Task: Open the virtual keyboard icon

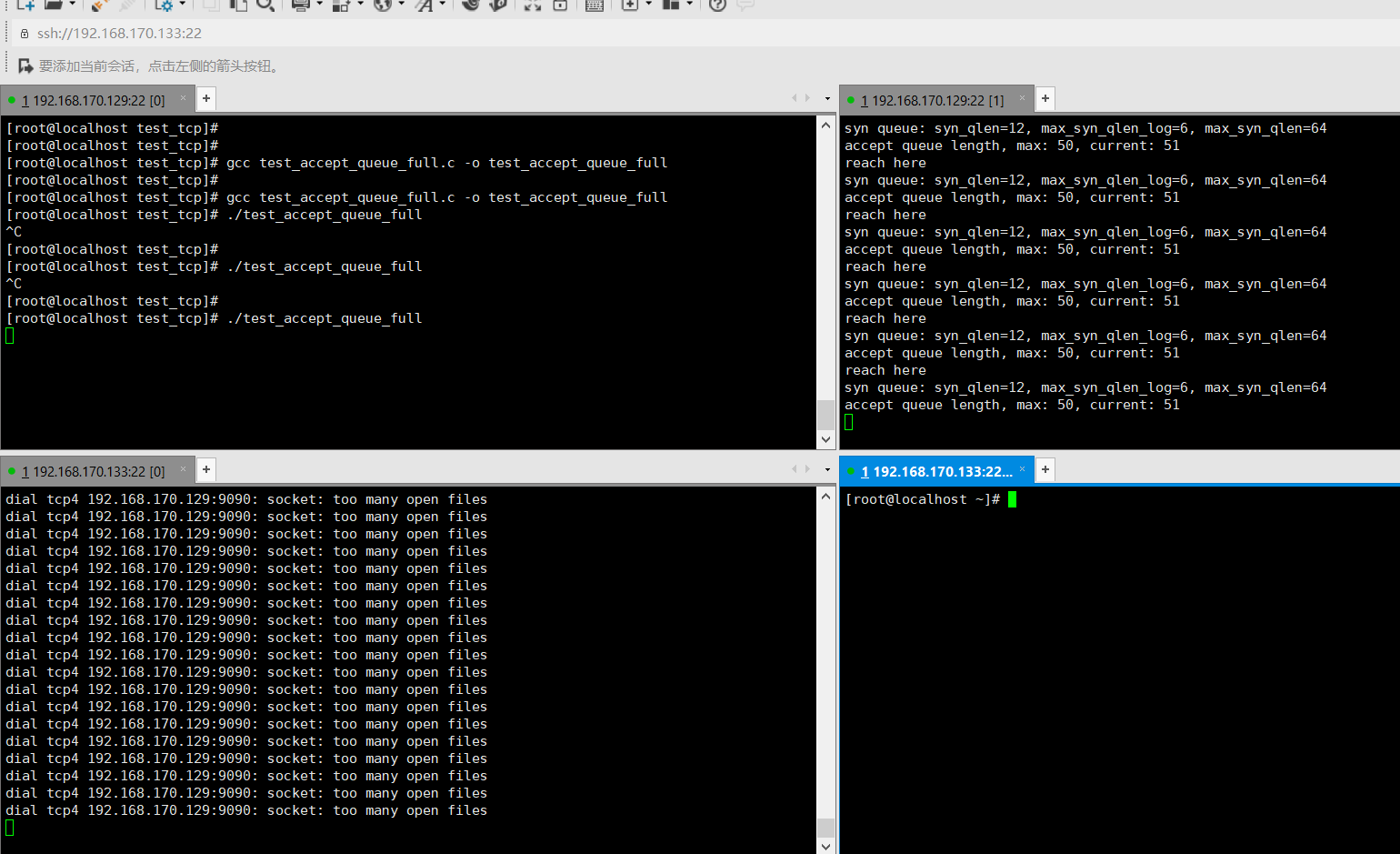Action: [x=595, y=5]
